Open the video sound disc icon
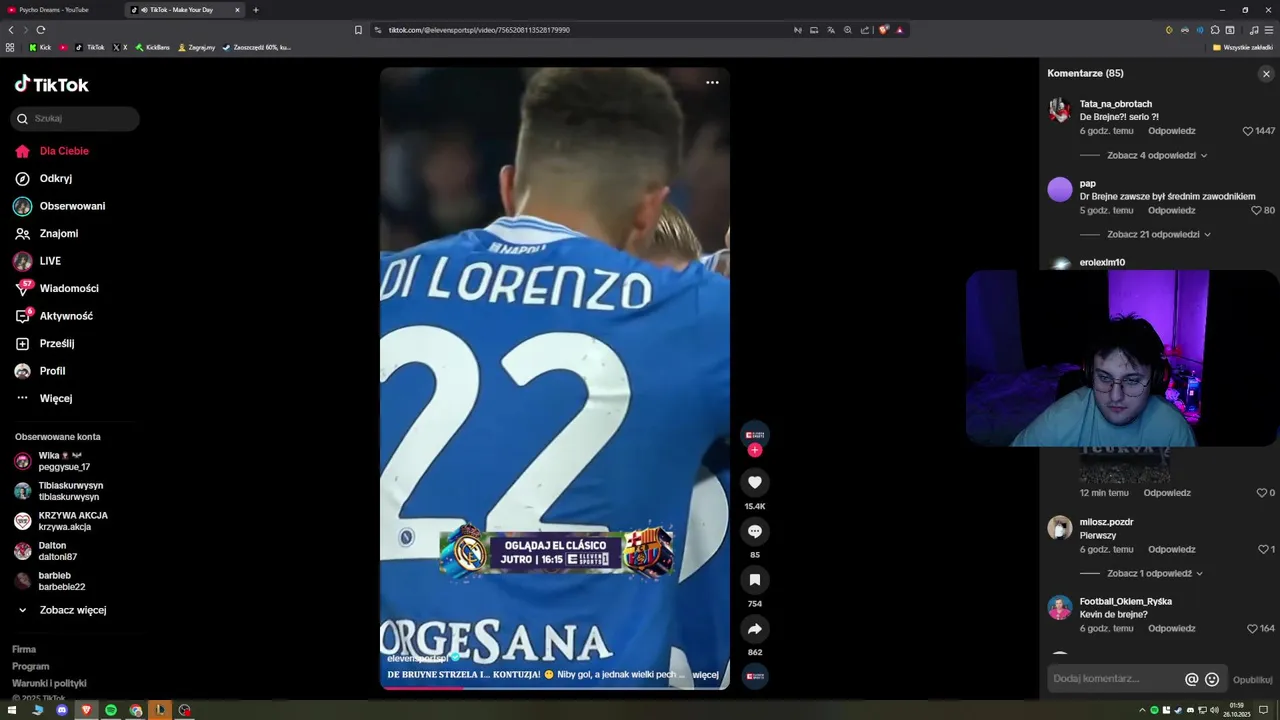This screenshot has width=1280, height=720. [x=755, y=676]
